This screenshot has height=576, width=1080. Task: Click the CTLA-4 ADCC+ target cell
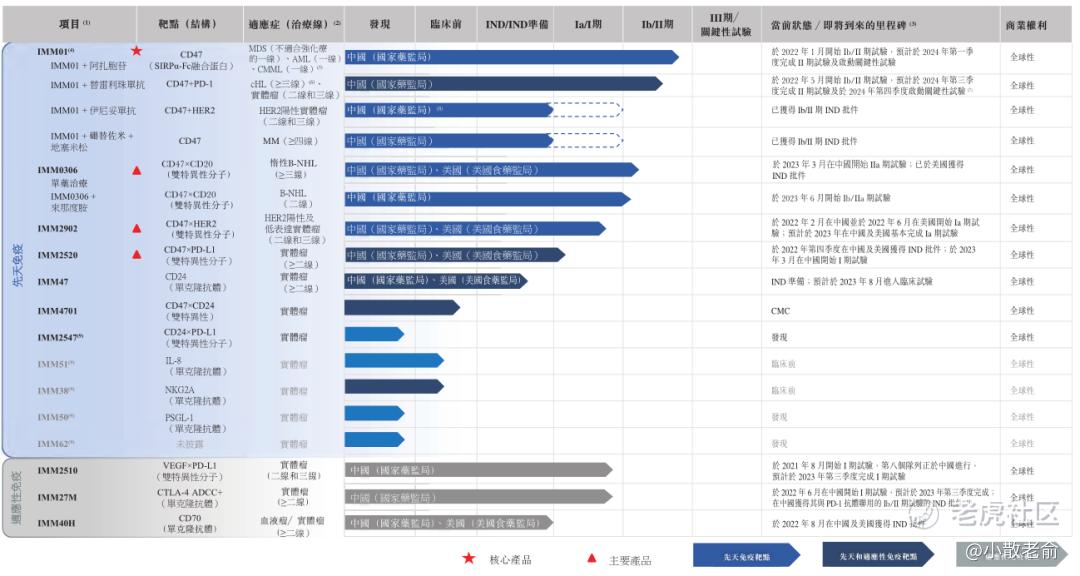[x=189, y=497]
